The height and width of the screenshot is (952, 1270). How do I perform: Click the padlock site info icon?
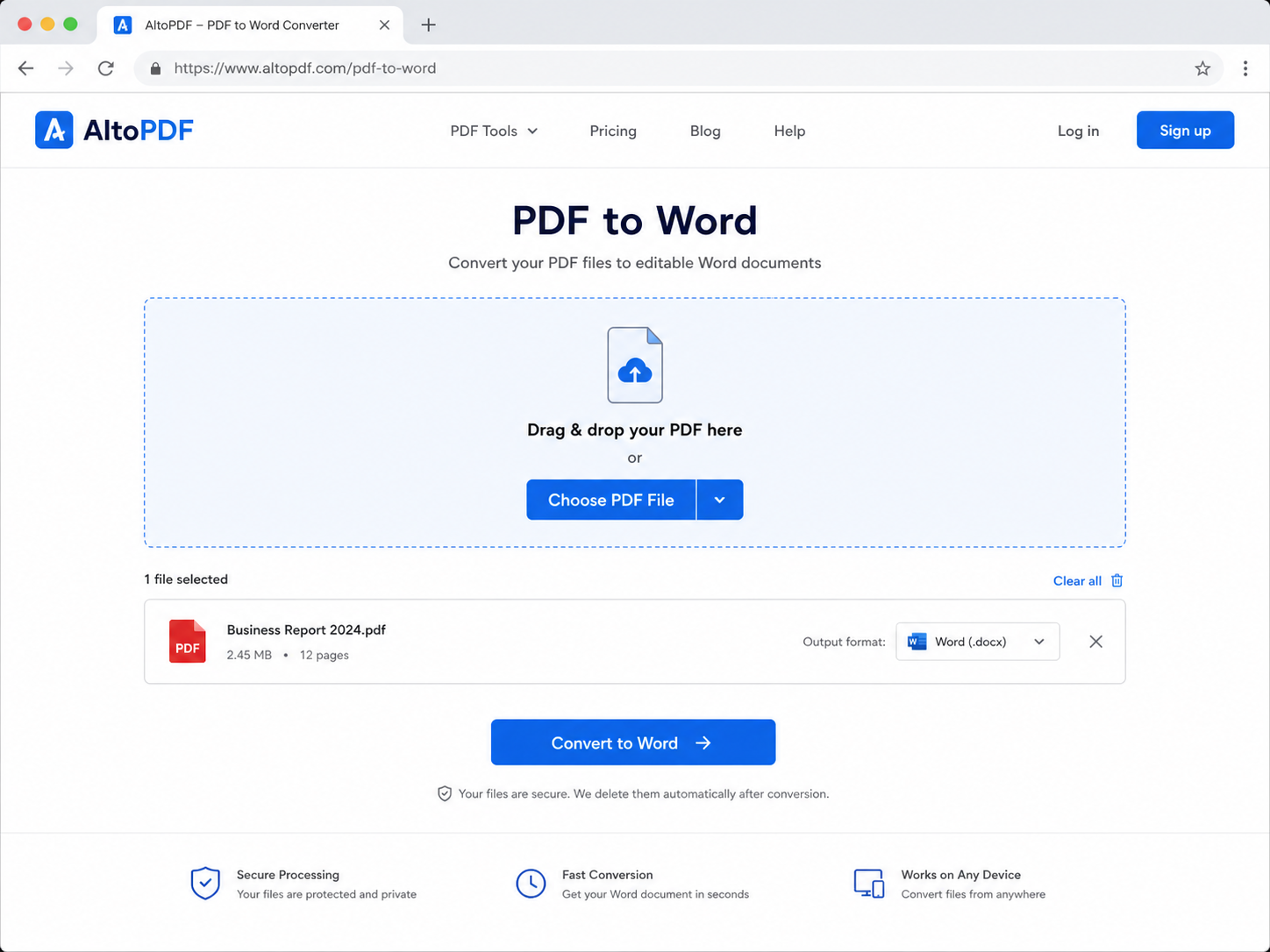click(x=155, y=68)
